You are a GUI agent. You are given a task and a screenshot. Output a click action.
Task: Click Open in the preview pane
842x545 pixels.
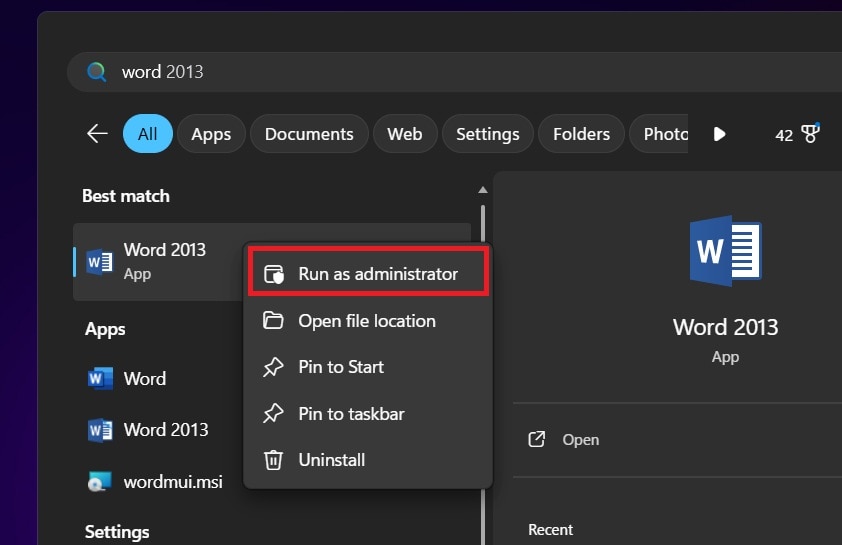point(580,440)
